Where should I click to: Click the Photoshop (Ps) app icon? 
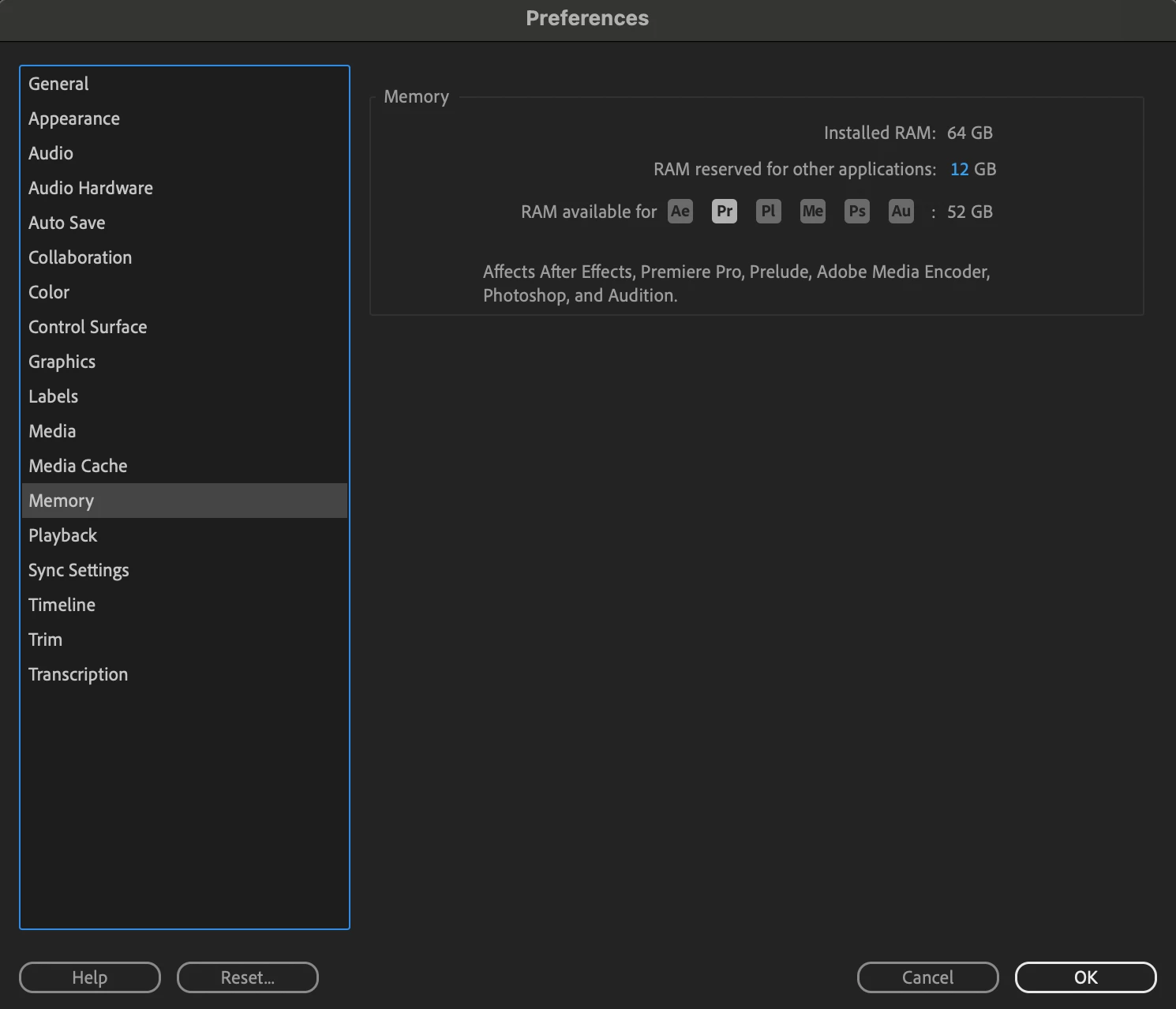(857, 212)
